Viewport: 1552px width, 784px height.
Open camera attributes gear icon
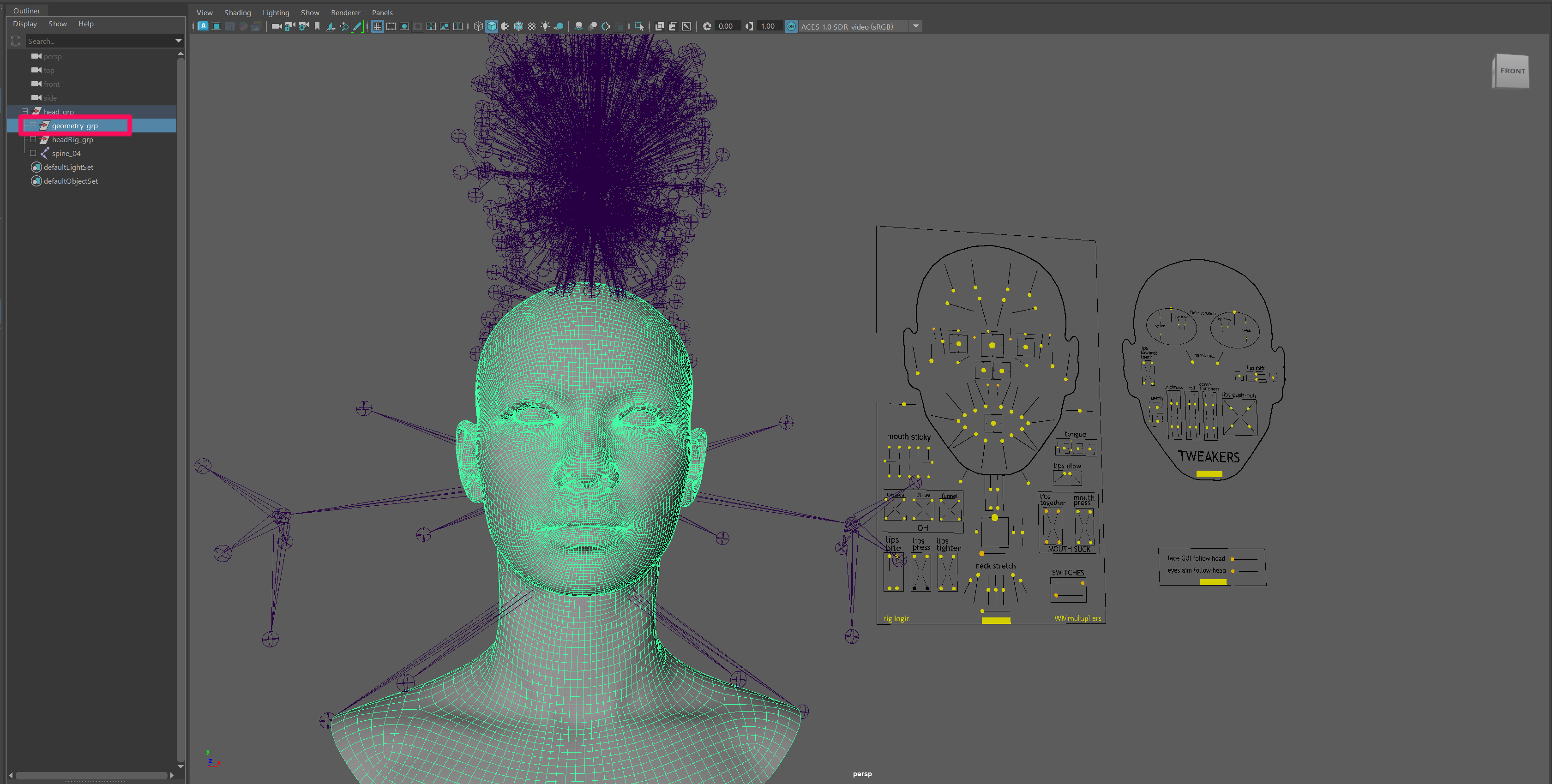click(x=303, y=26)
